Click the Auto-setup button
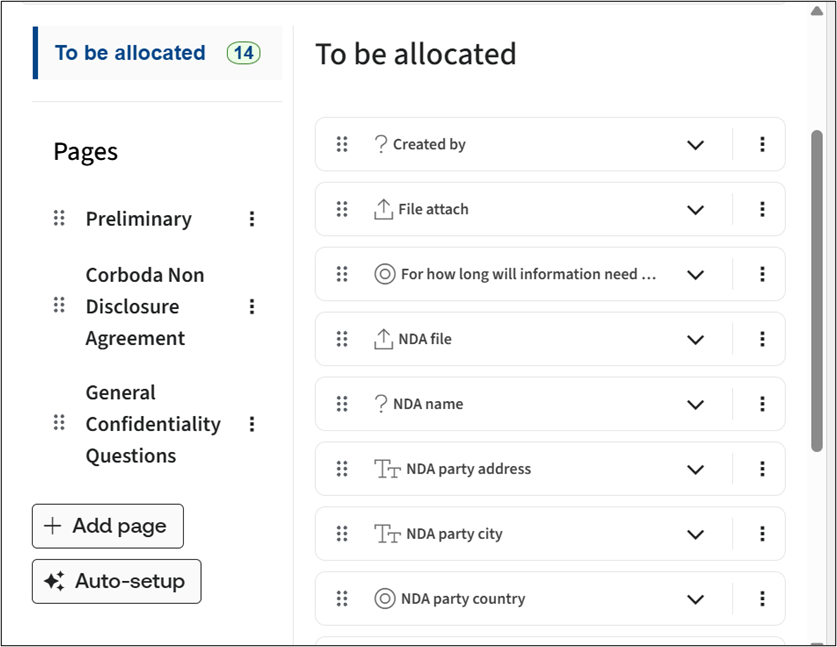The width and height of the screenshot is (837, 647). (116, 581)
